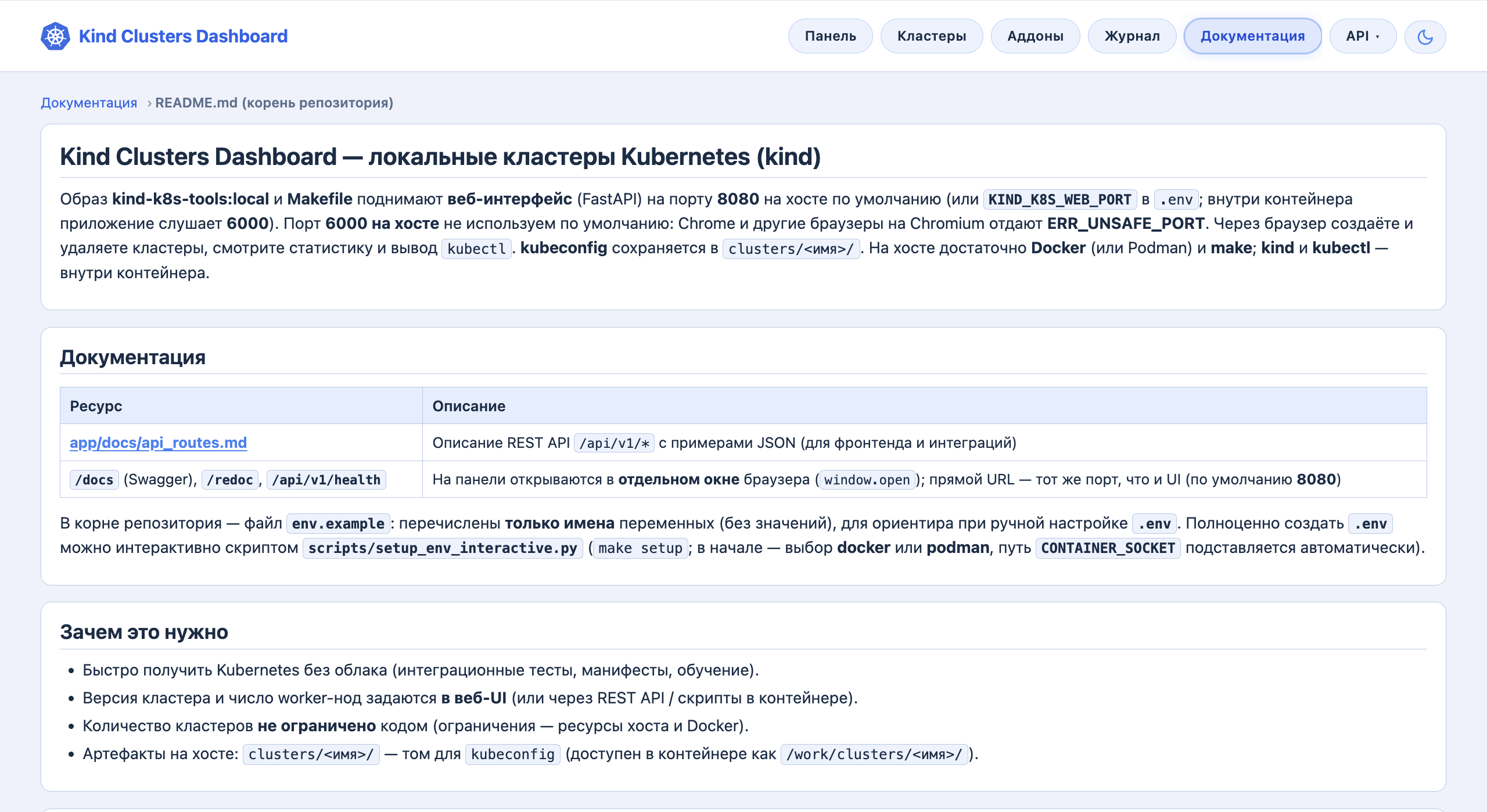Click the Описание table column header
The image size is (1487, 812).
click(x=924, y=406)
